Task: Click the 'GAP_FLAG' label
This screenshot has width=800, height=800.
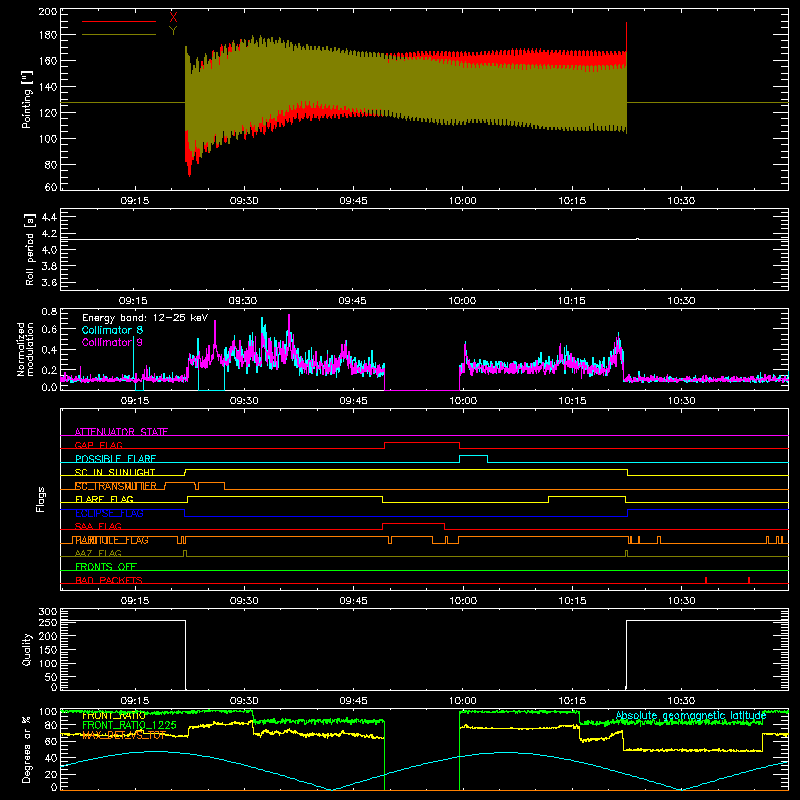Action: (98, 445)
